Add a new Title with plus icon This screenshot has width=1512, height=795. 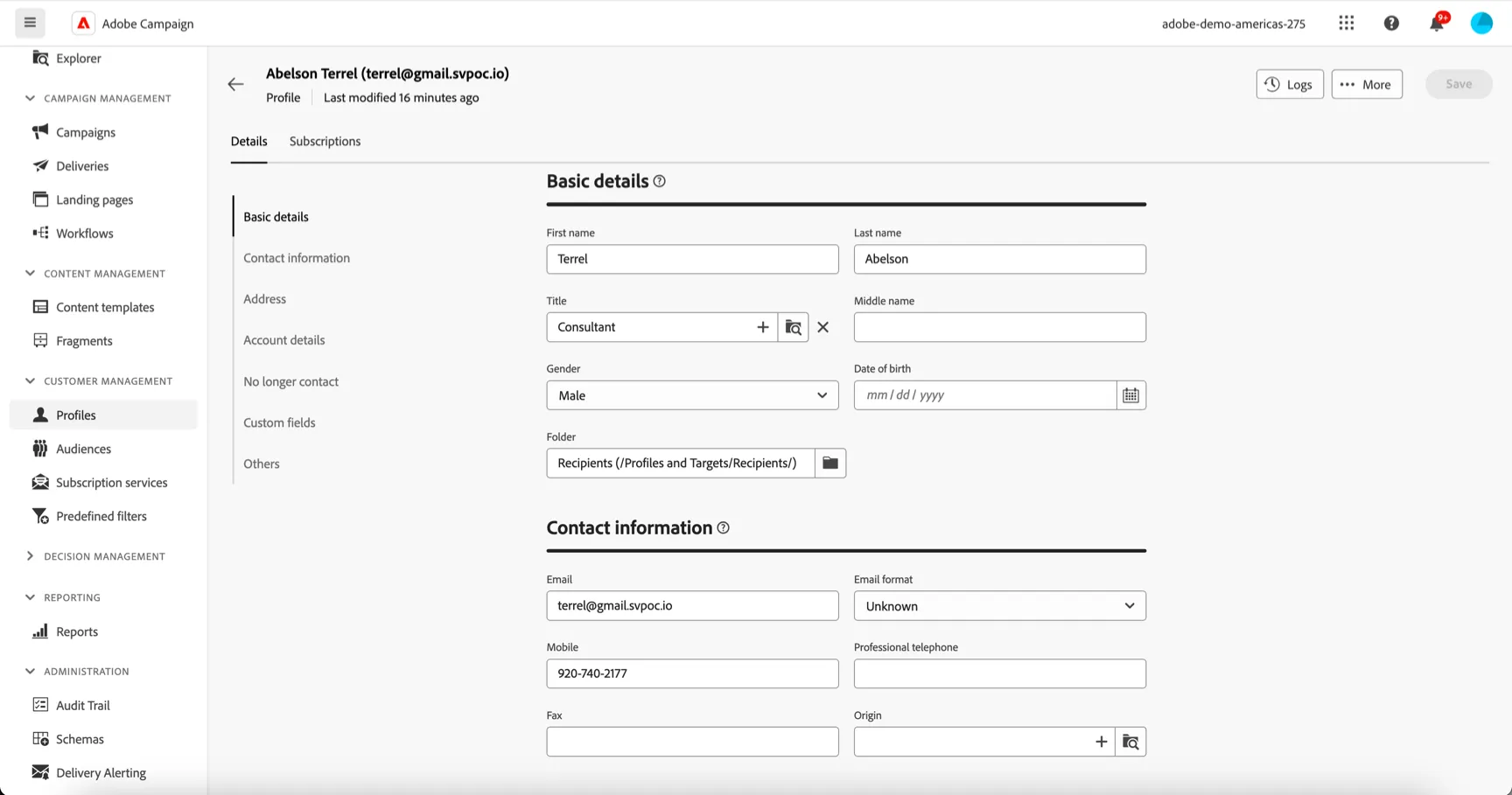763,327
